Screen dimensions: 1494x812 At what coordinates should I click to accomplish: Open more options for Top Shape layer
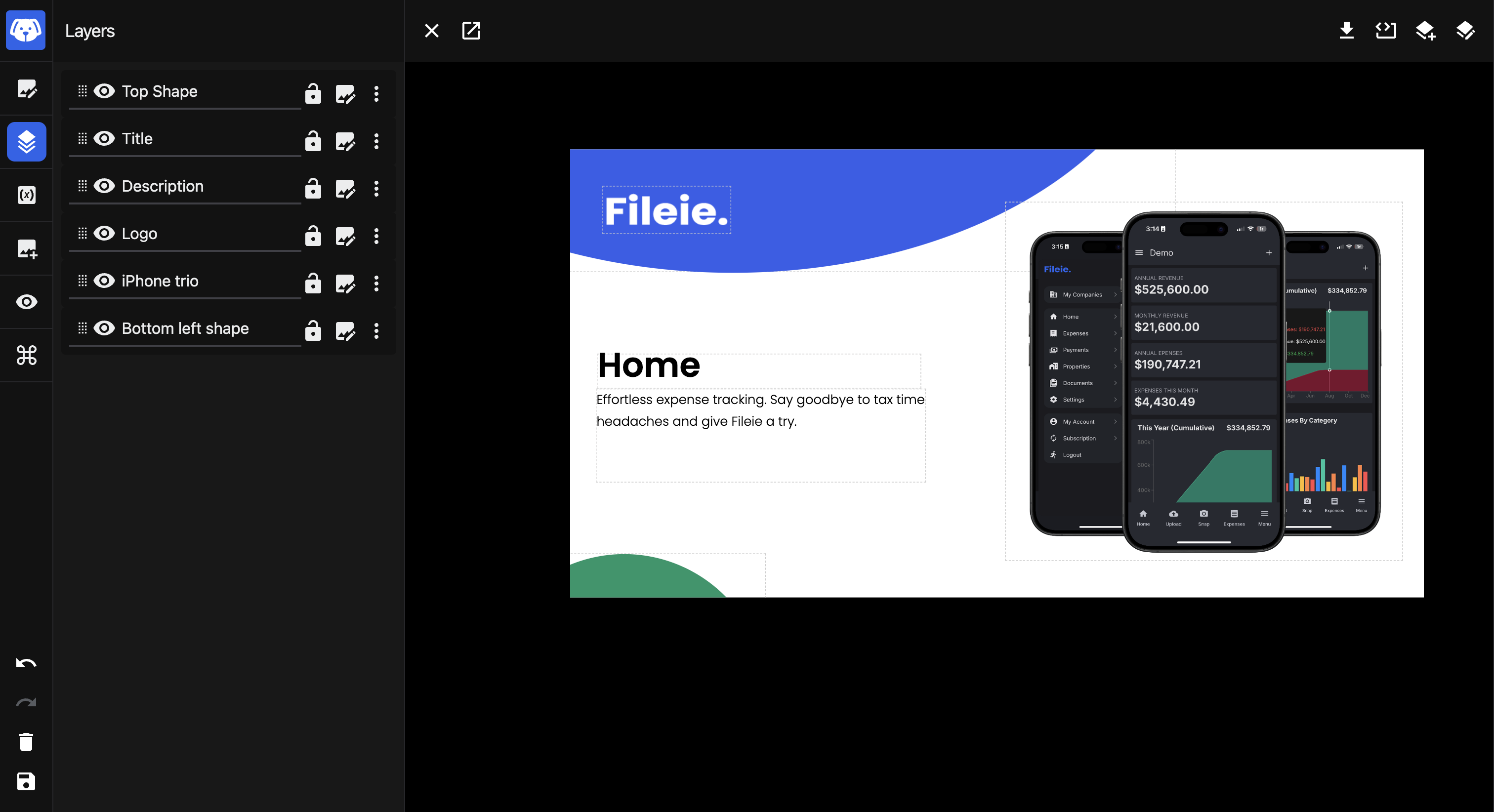[x=376, y=94]
